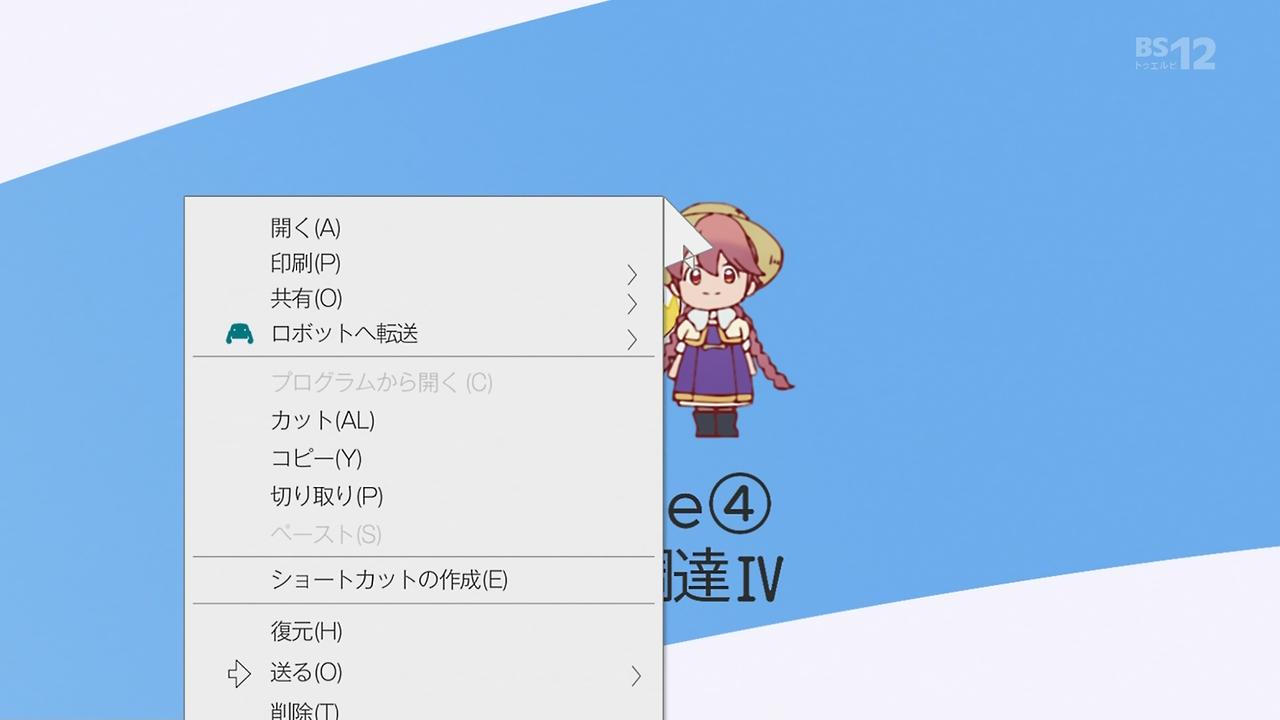Select ショートカットの作成(E)
Image resolution: width=1280 pixels, height=720 pixels.
click(424, 580)
